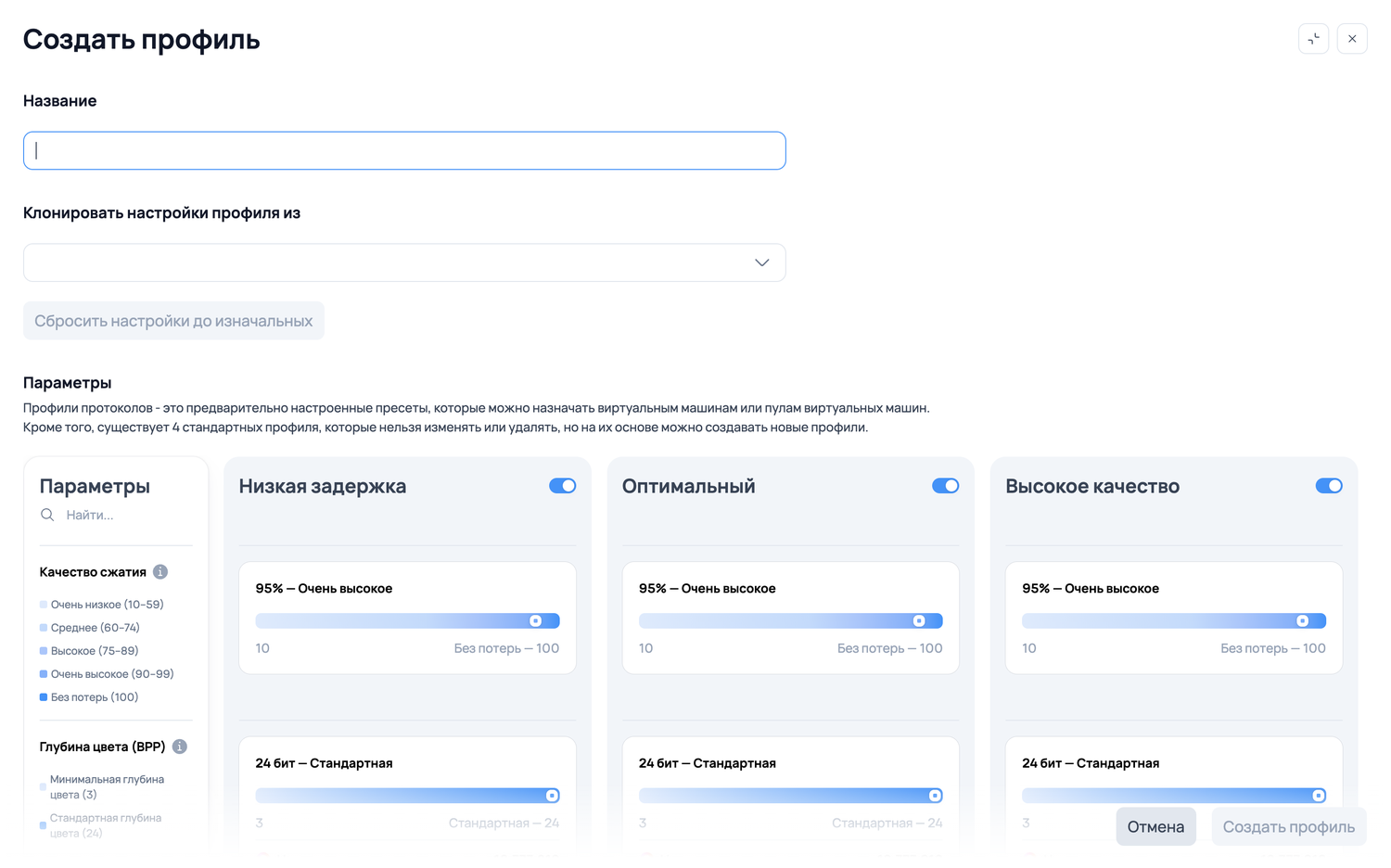The width and height of the screenshot is (1391, 868).
Task: Click compression quality slider in Оптимальный card
Action: click(790, 620)
